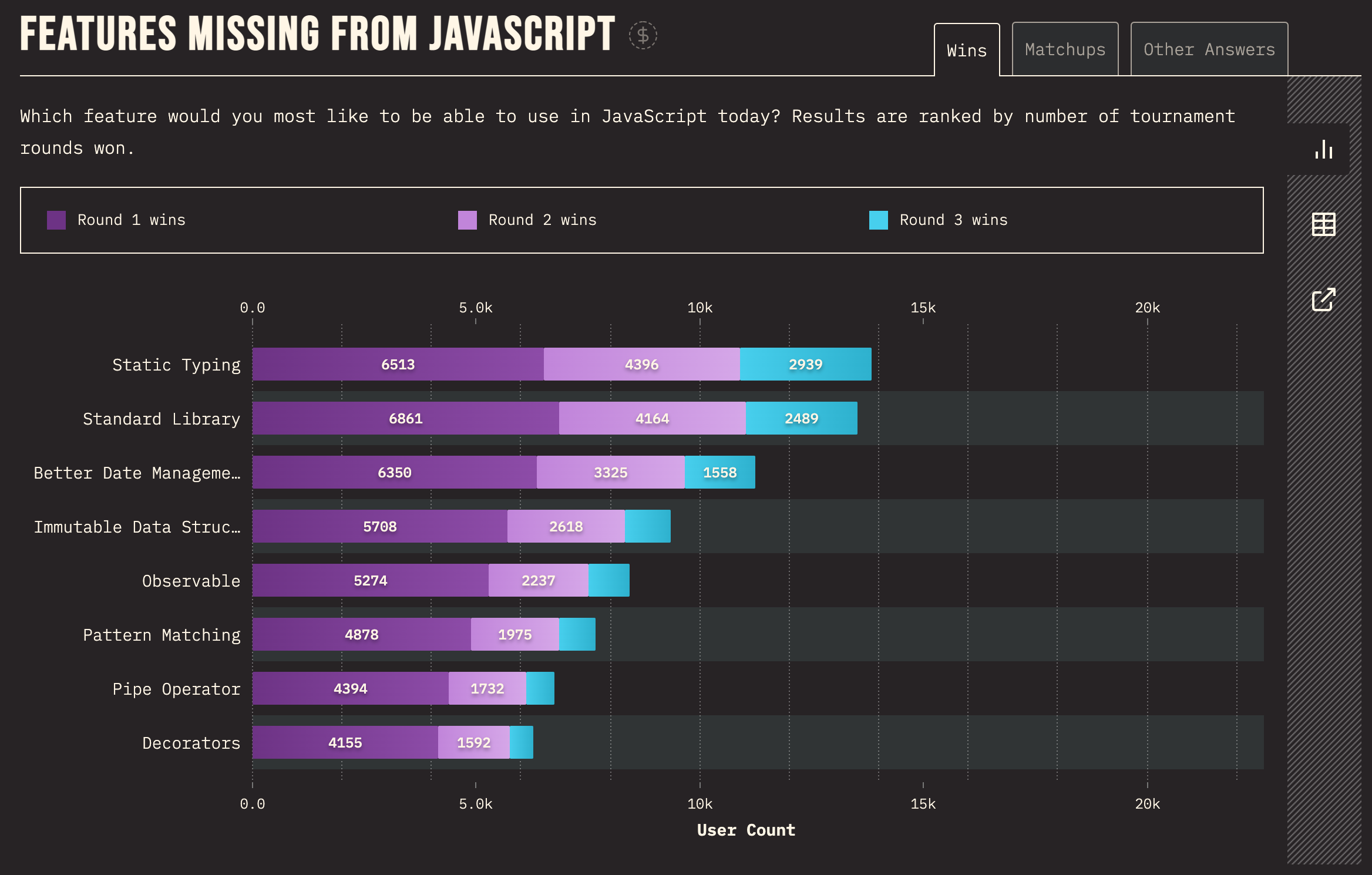Toggle the Round 2 wins legend swatch
The height and width of the screenshot is (875, 1372).
pyautogui.click(x=468, y=220)
